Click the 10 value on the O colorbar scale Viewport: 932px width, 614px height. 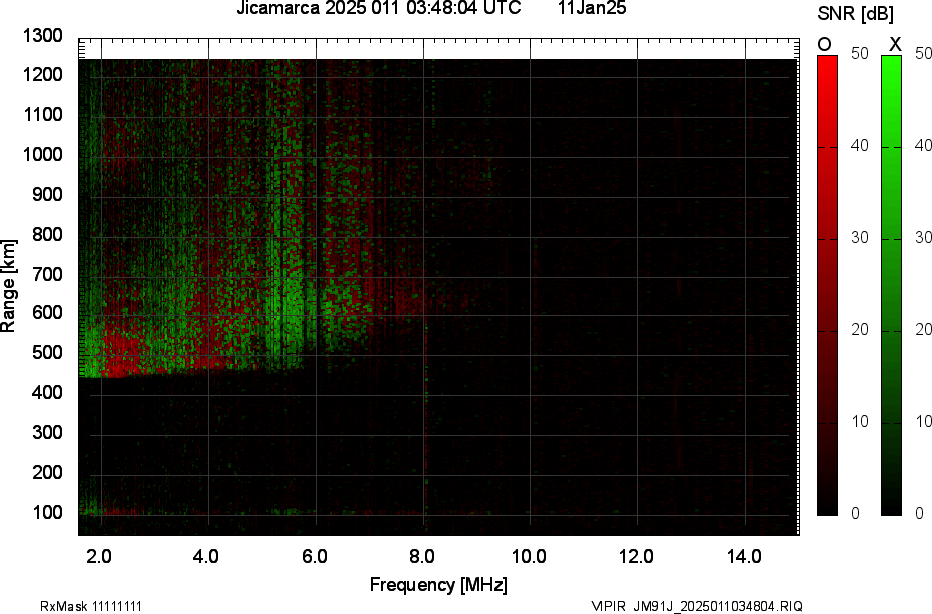tap(859, 421)
